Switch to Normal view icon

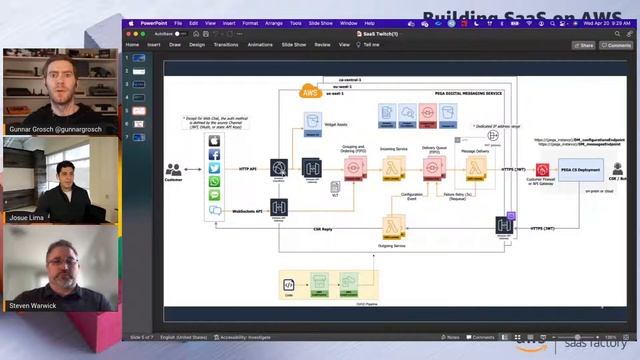pos(505,337)
